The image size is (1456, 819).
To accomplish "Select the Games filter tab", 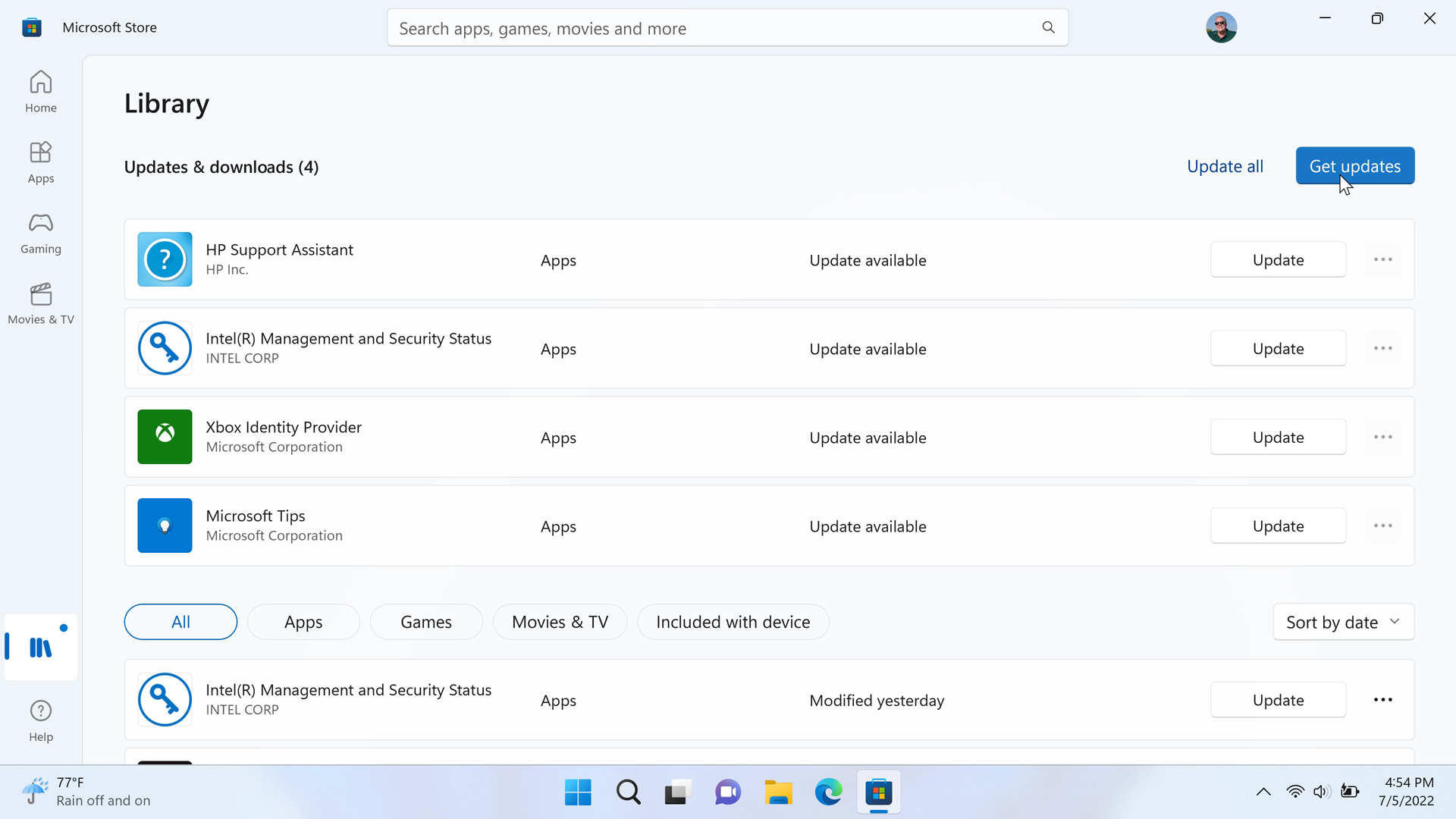I will click(426, 622).
